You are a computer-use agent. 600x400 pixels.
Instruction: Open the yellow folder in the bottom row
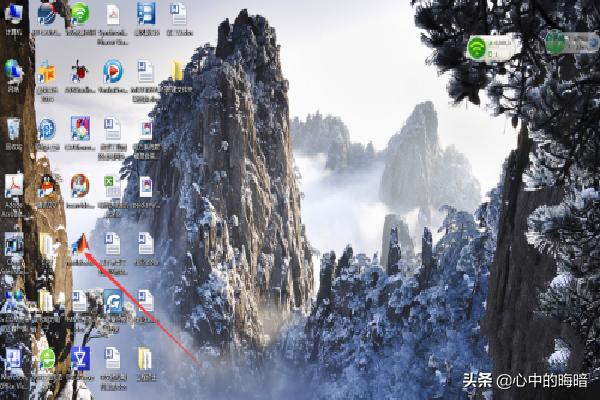145,358
